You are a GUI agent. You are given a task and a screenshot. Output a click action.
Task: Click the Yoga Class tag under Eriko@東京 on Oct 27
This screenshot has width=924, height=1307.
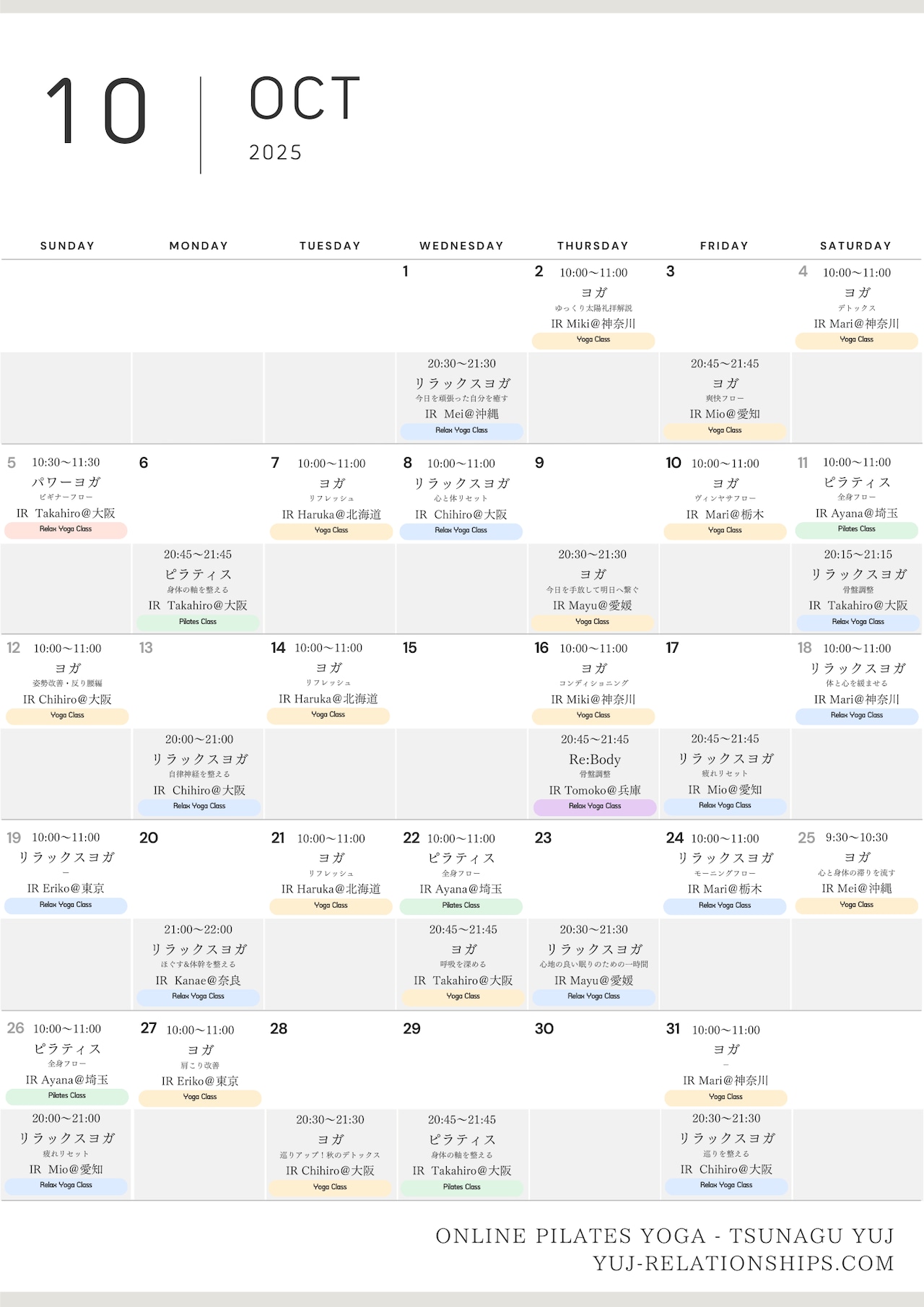coord(200,1097)
